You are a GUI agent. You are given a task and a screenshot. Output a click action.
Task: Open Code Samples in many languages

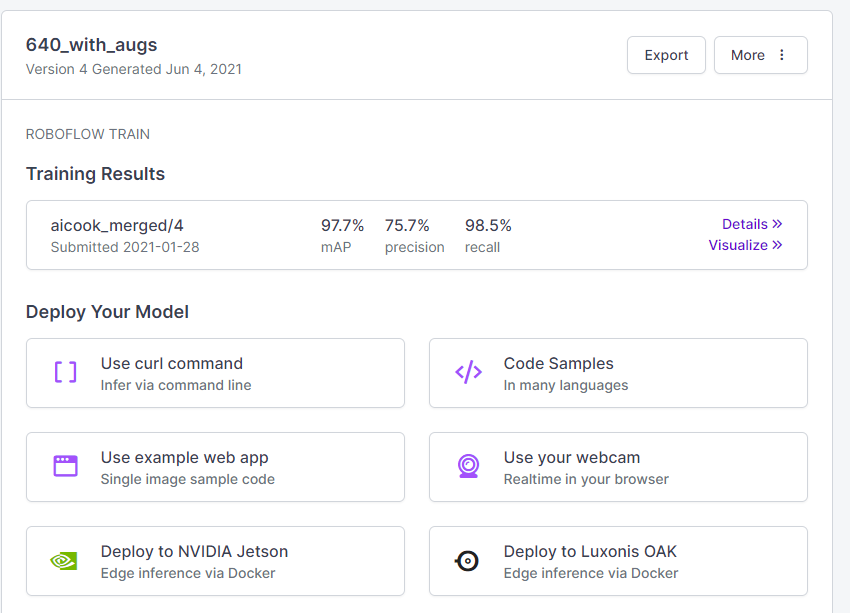click(x=617, y=372)
